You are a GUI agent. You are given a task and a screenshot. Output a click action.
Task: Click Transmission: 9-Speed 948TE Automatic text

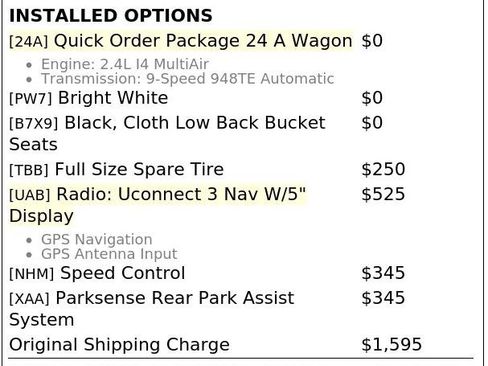pyautogui.click(x=187, y=79)
